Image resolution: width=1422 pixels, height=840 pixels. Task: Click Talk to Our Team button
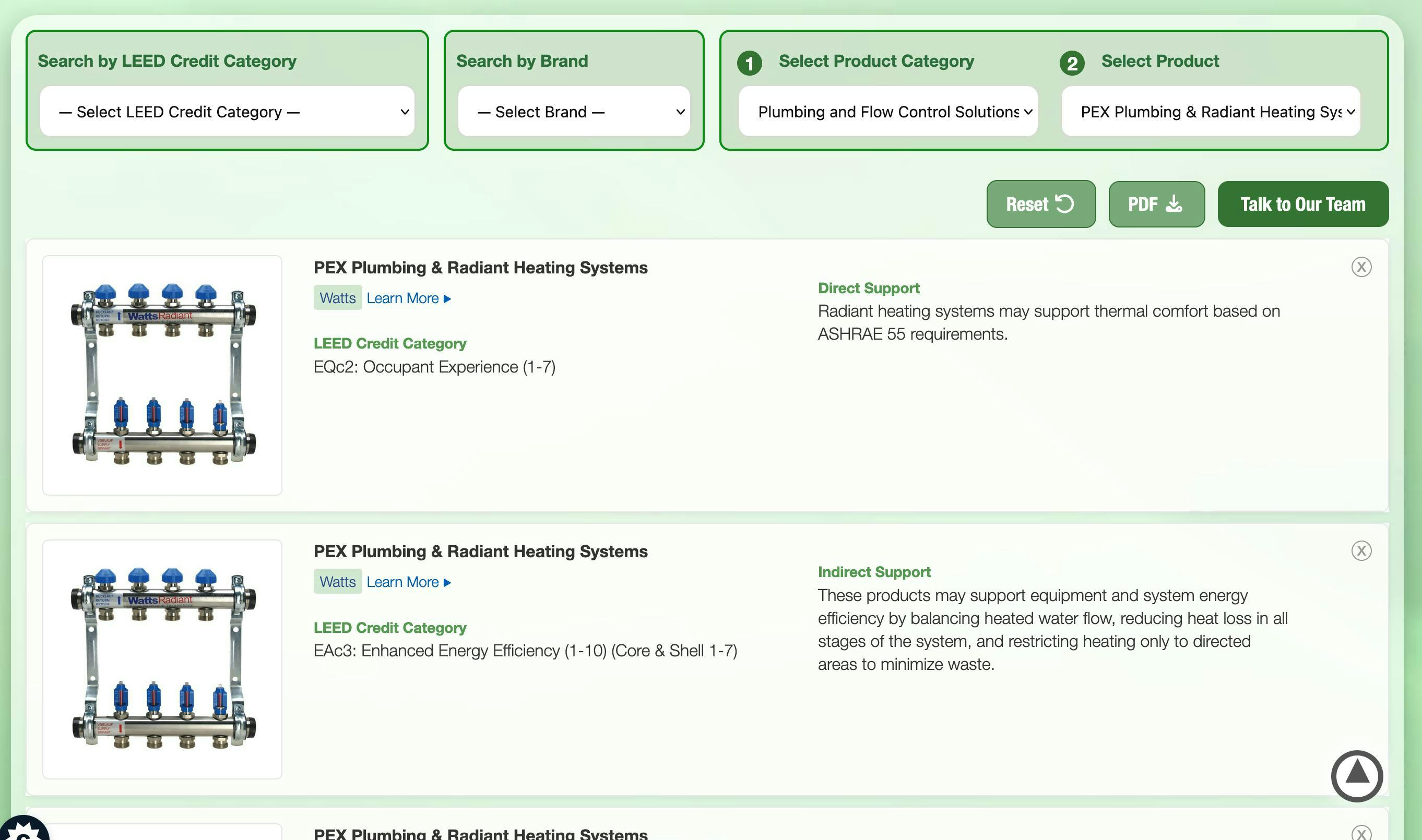pyautogui.click(x=1303, y=205)
